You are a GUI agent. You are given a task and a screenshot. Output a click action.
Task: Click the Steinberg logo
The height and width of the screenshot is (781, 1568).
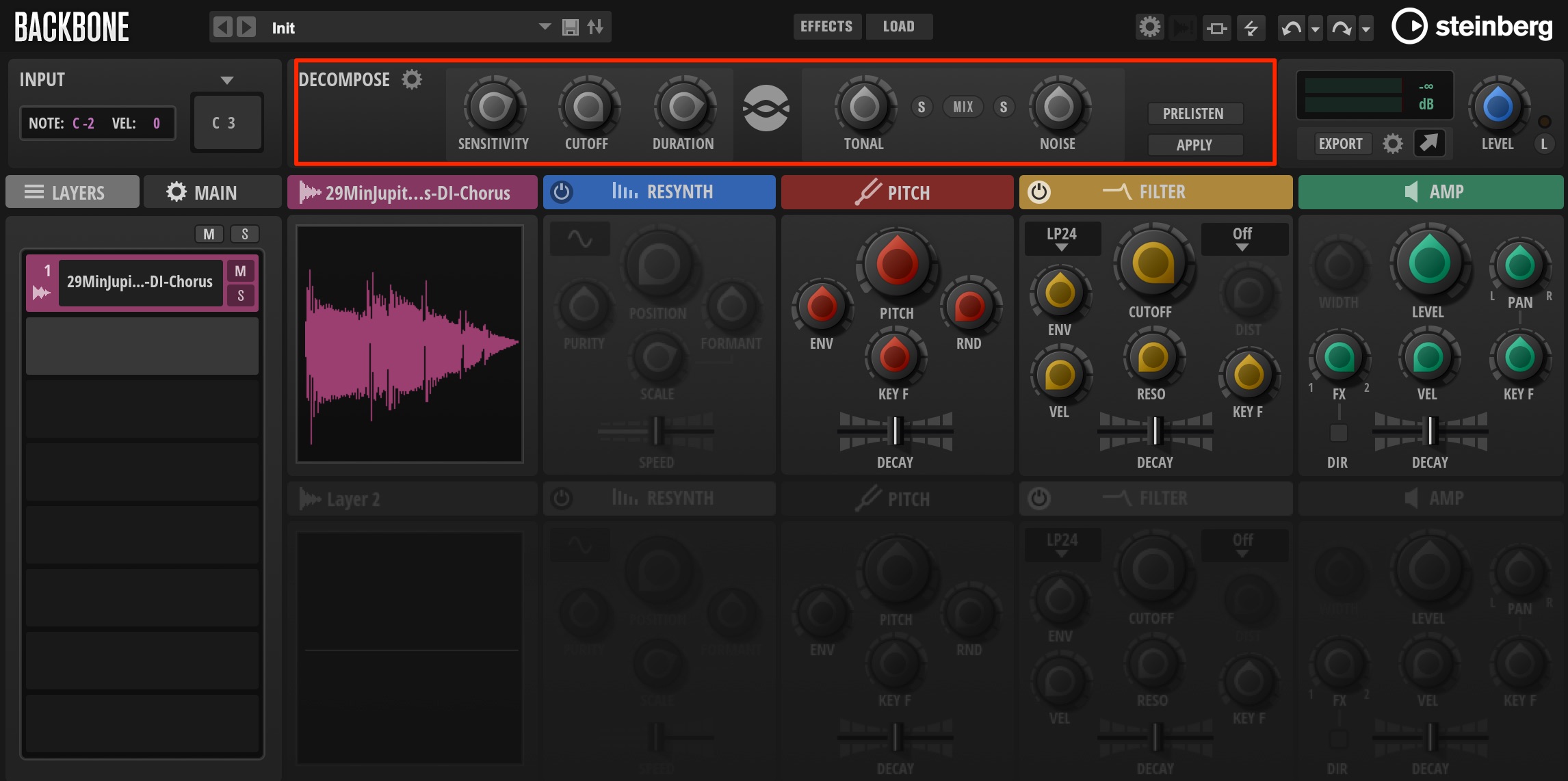[1472, 26]
